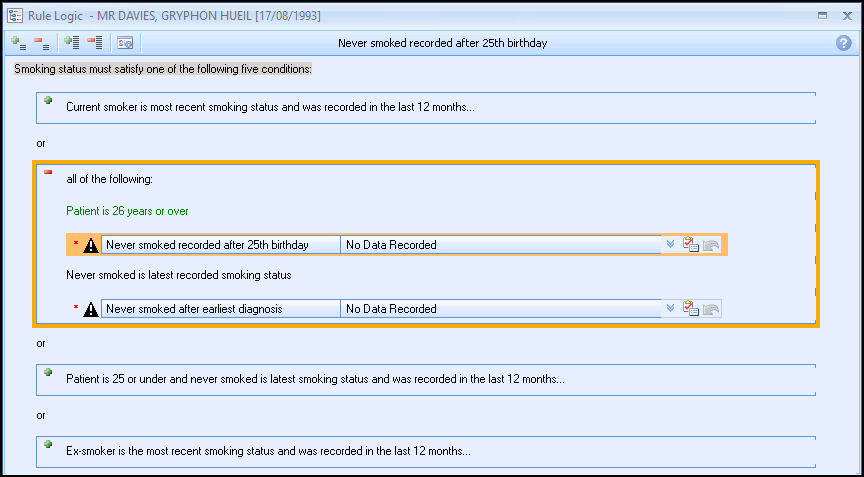
Task: Open dropdown chevron for Never smoked after 25th birthday
Action: (670, 244)
